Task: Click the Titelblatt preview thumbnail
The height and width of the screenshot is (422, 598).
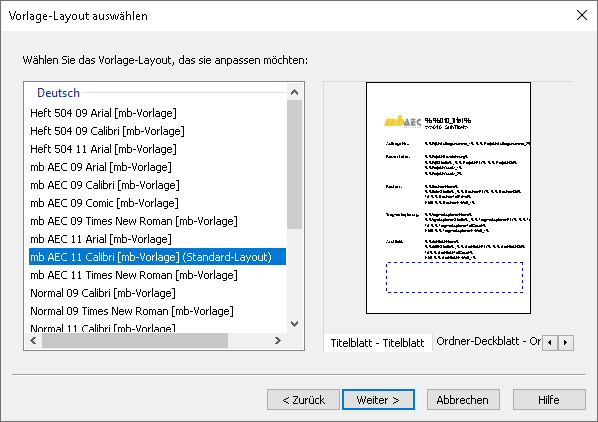Action: 448,198
